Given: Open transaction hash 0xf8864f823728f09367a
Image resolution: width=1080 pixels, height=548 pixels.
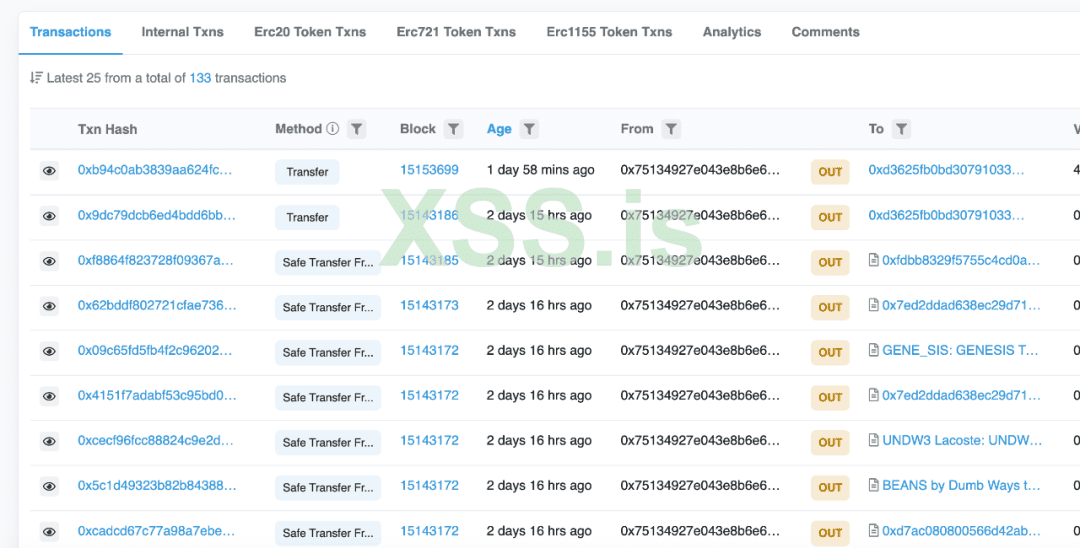Looking at the screenshot, I should (x=156, y=260).
